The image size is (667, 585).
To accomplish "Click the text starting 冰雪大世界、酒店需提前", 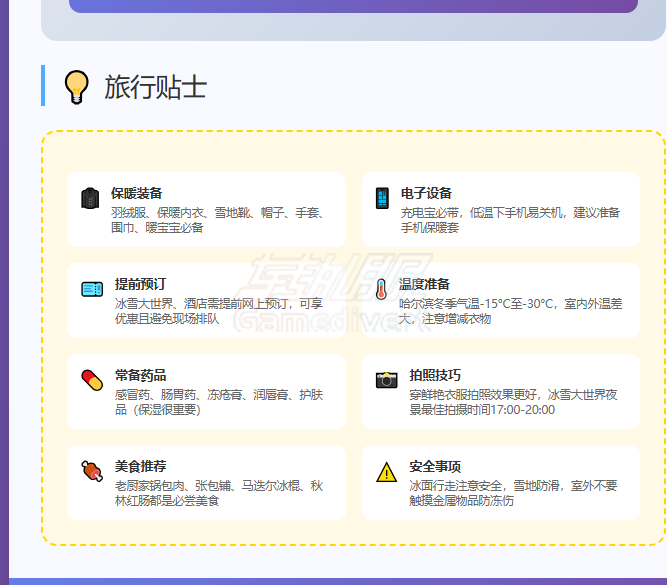I will click(219, 311).
